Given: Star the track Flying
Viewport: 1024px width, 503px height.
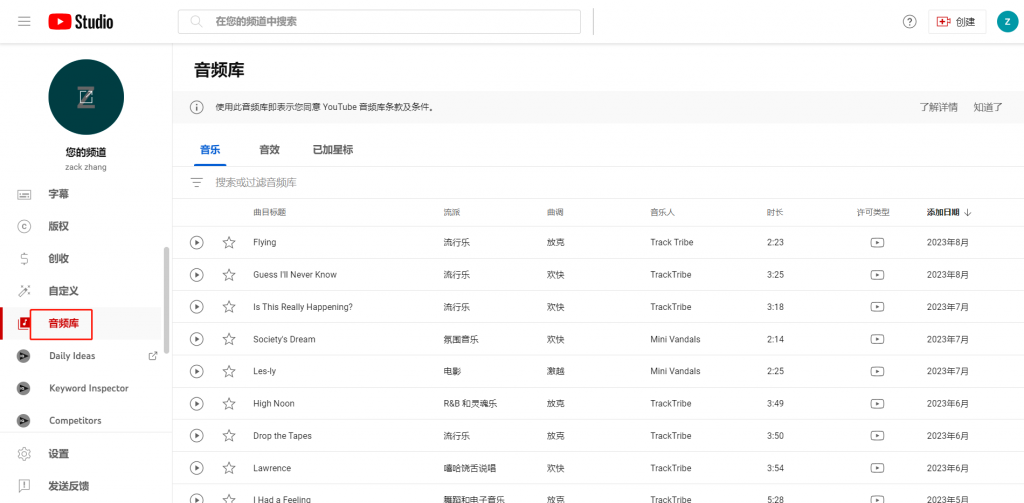Looking at the screenshot, I should (229, 242).
